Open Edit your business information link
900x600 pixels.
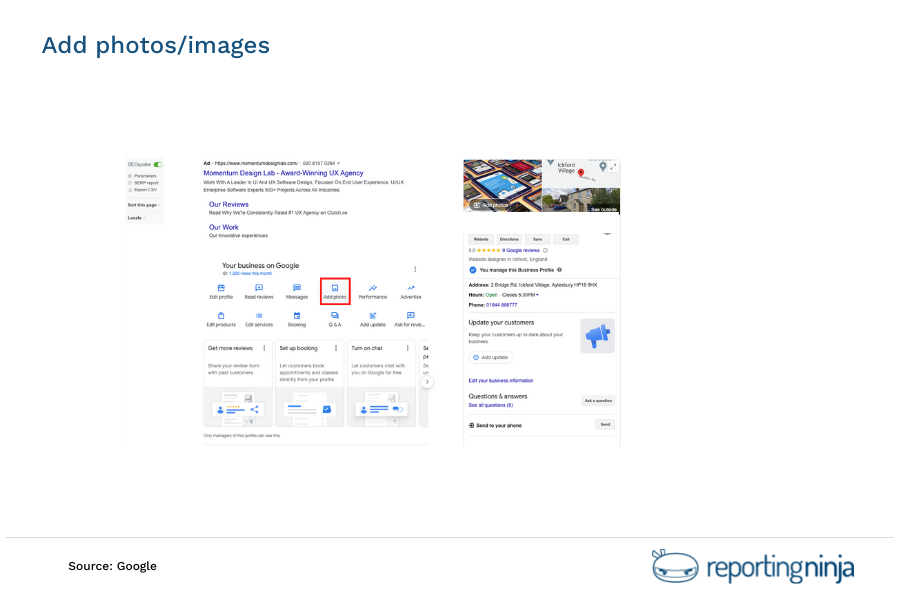coord(501,381)
